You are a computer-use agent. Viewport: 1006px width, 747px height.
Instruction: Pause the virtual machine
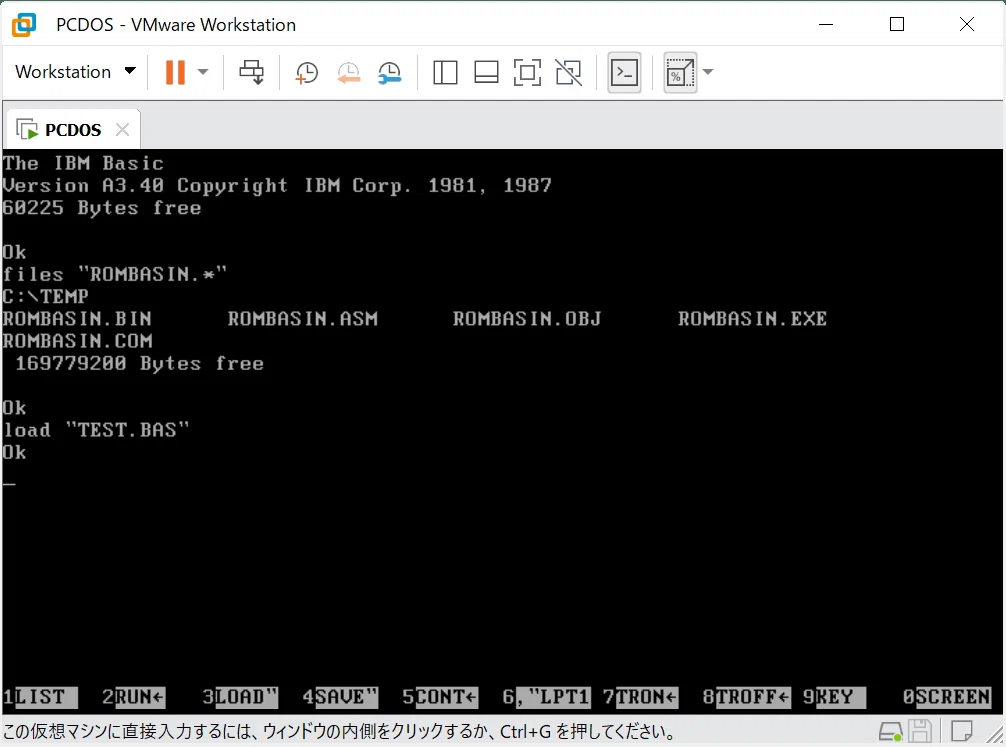point(175,72)
